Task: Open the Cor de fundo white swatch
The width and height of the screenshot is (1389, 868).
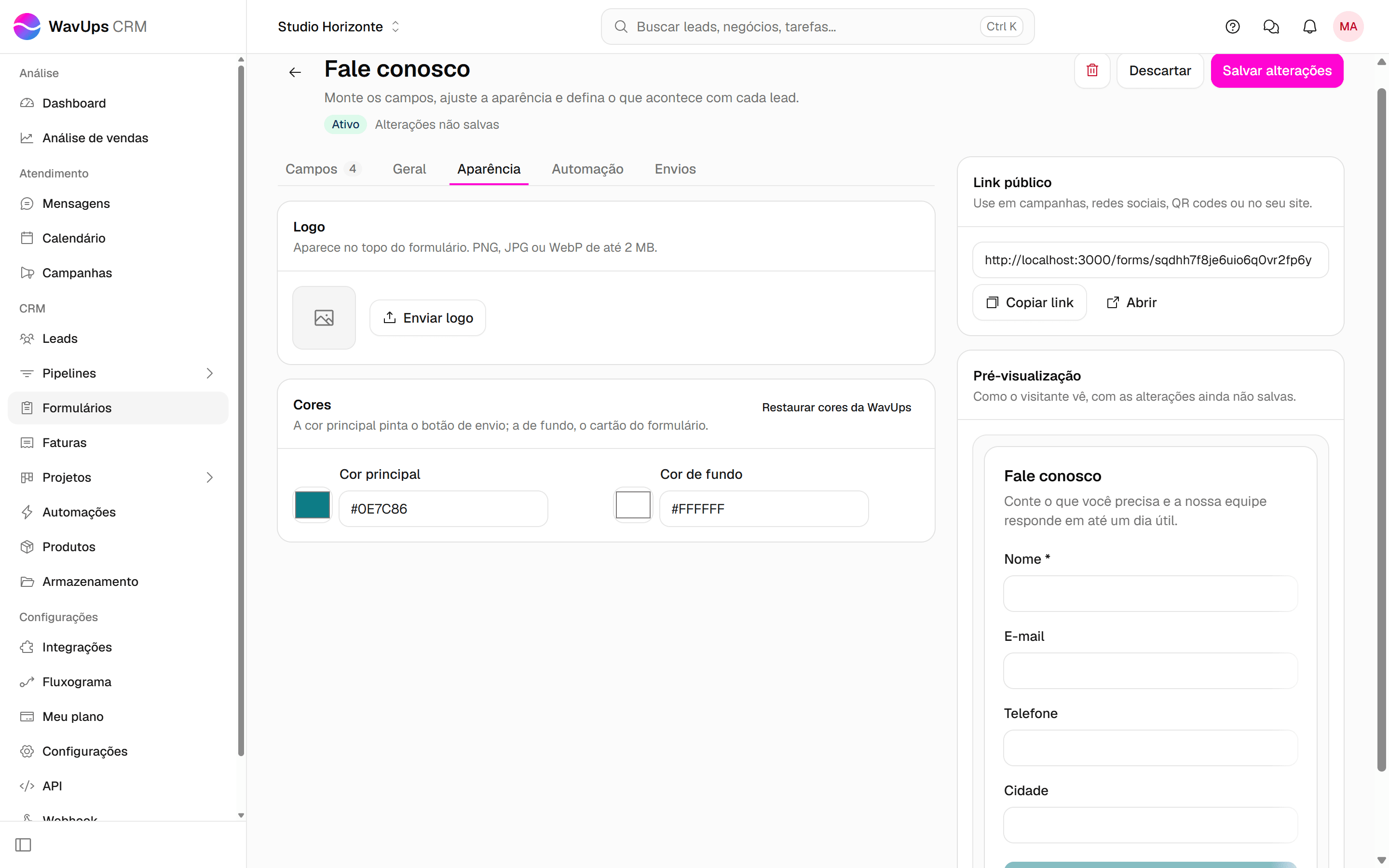Action: coord(632,505)
